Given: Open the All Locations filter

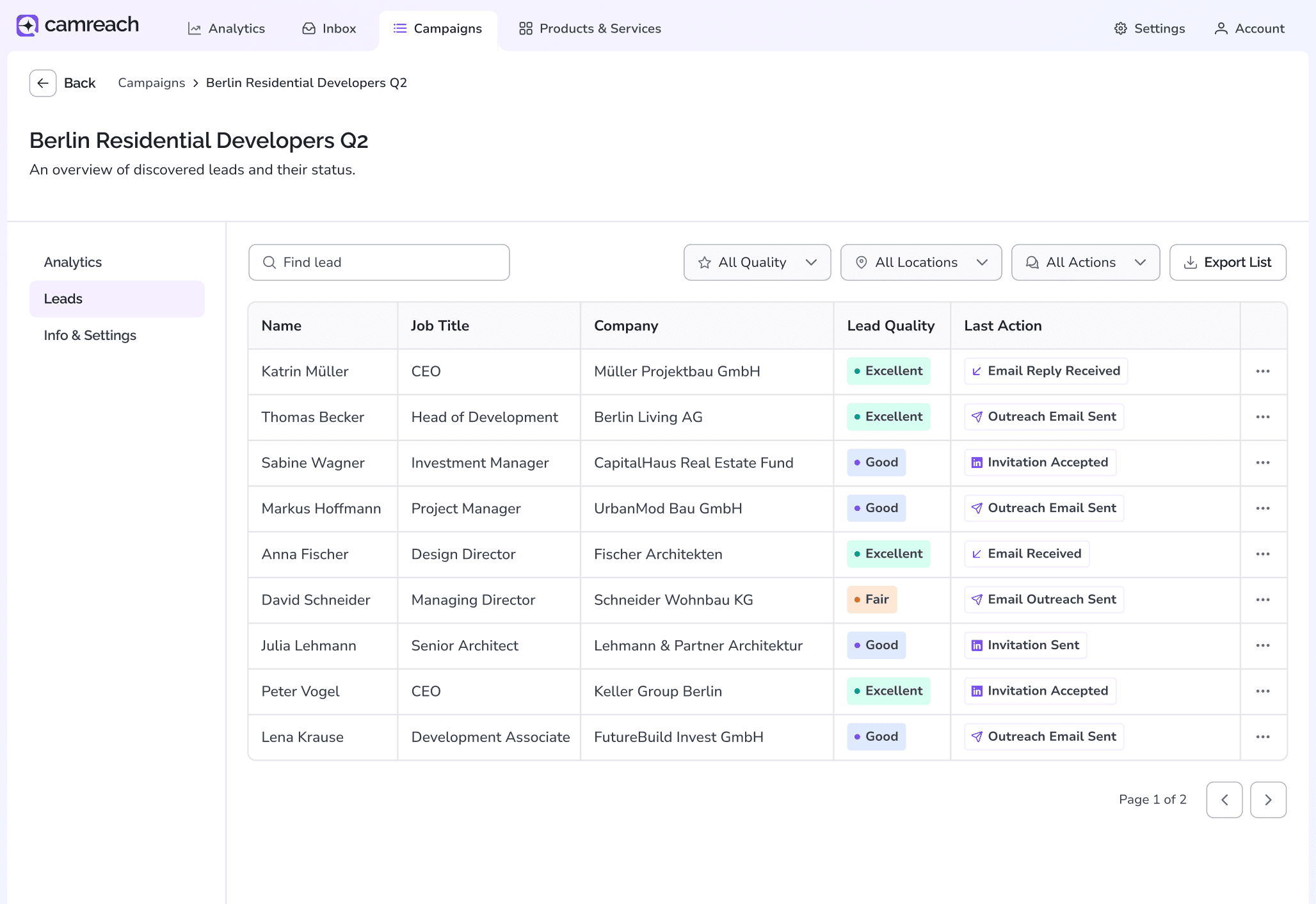Looking at the screenshot, I should [x=920, y=262].
